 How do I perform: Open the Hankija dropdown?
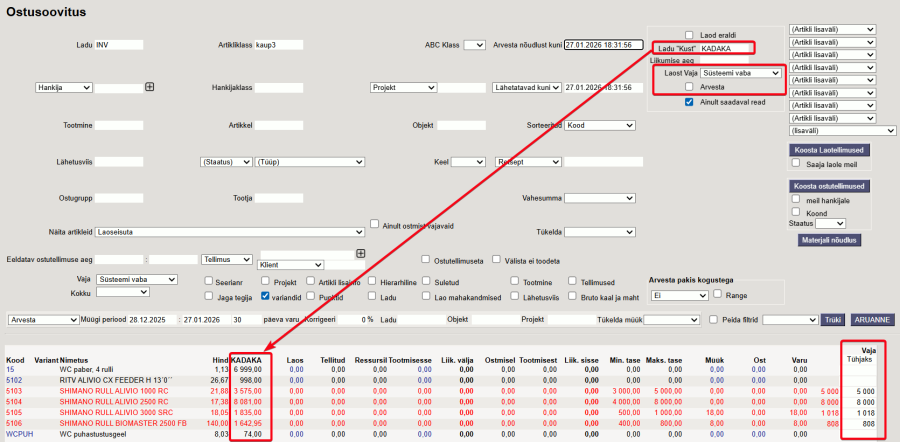click(64, 87)
